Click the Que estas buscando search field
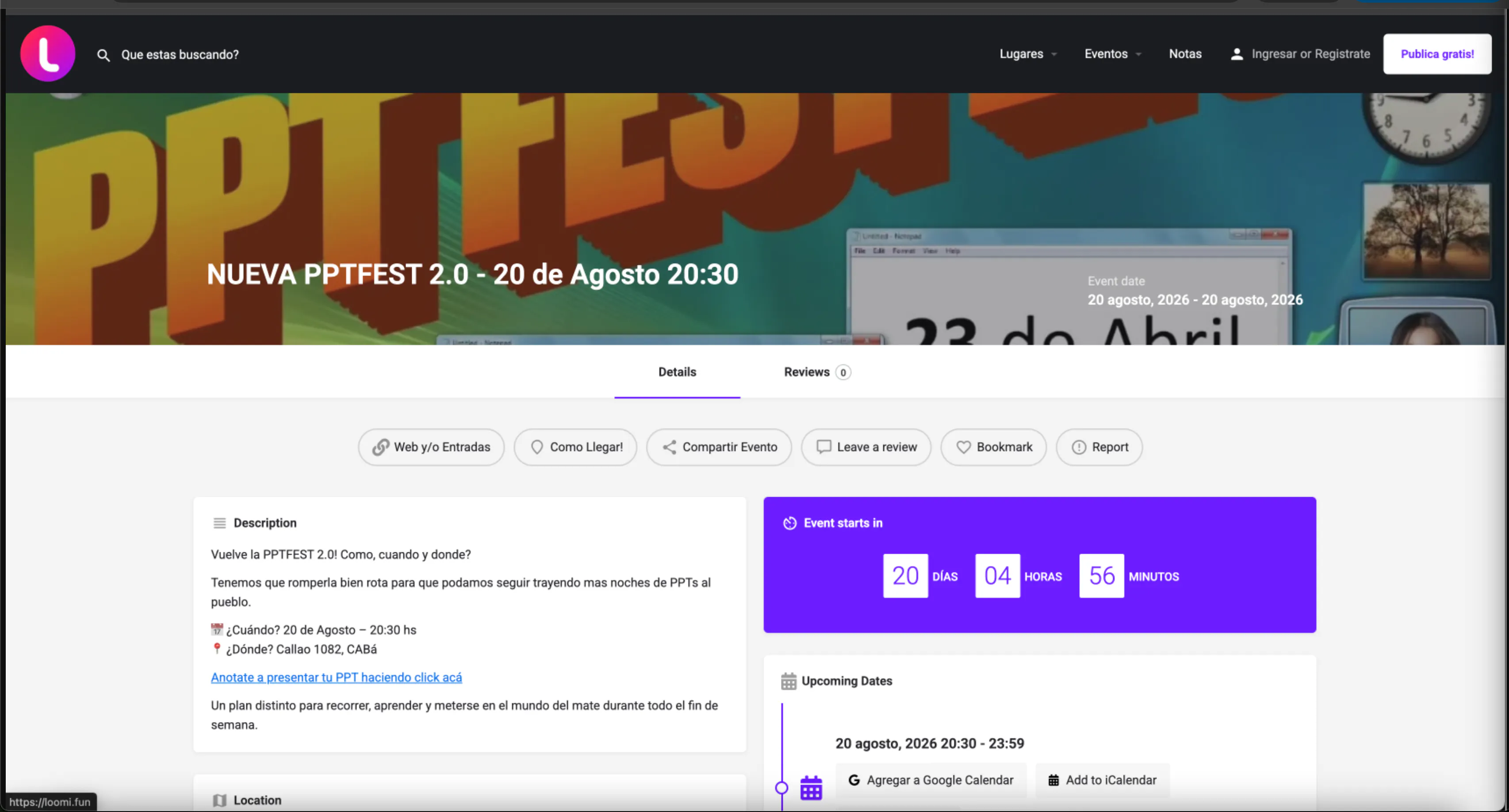Screen dimensions: 1509x812 pos(180,54)
